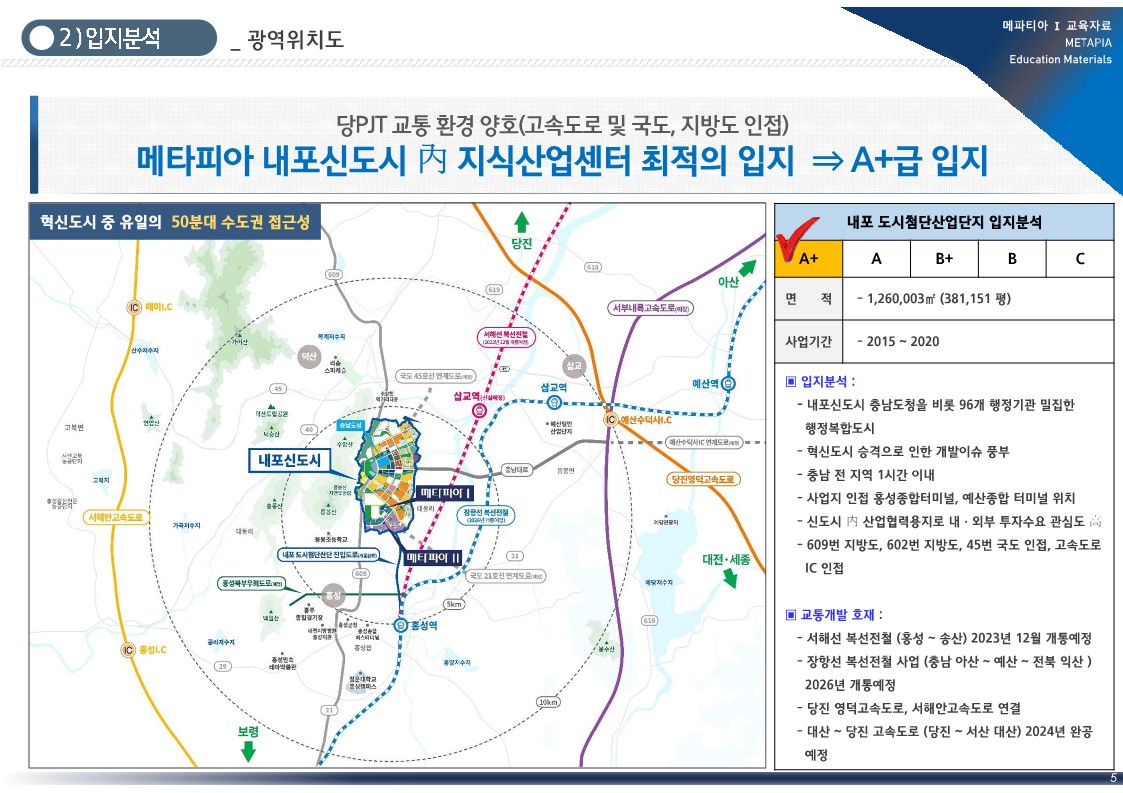Click the green arrow pointing to 당진

[520, 222]
